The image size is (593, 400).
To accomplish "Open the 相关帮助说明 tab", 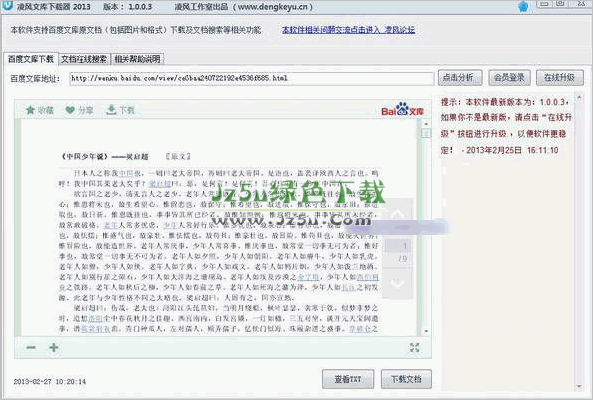I will pyautogui.click(x=137, y=59).
